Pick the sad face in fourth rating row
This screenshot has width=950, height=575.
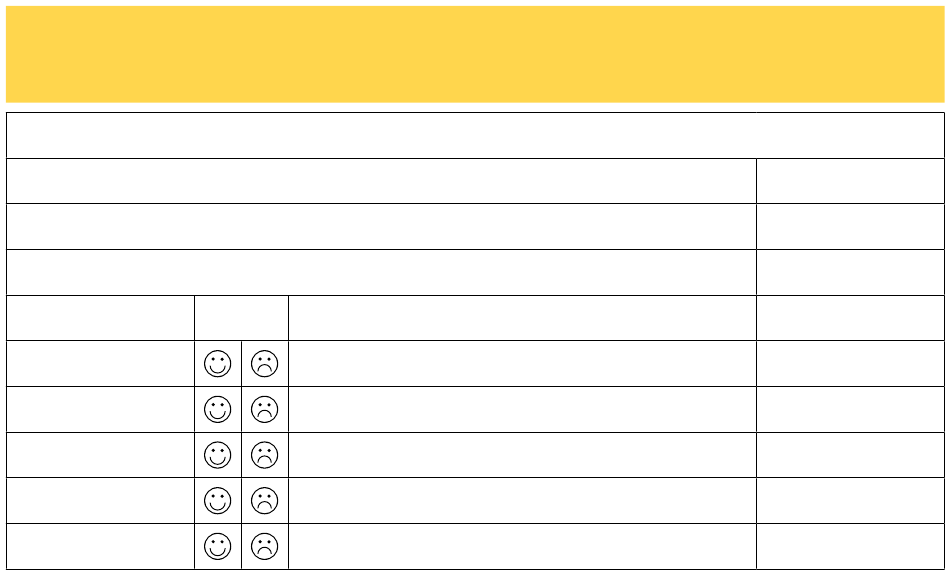click(265, 501)
